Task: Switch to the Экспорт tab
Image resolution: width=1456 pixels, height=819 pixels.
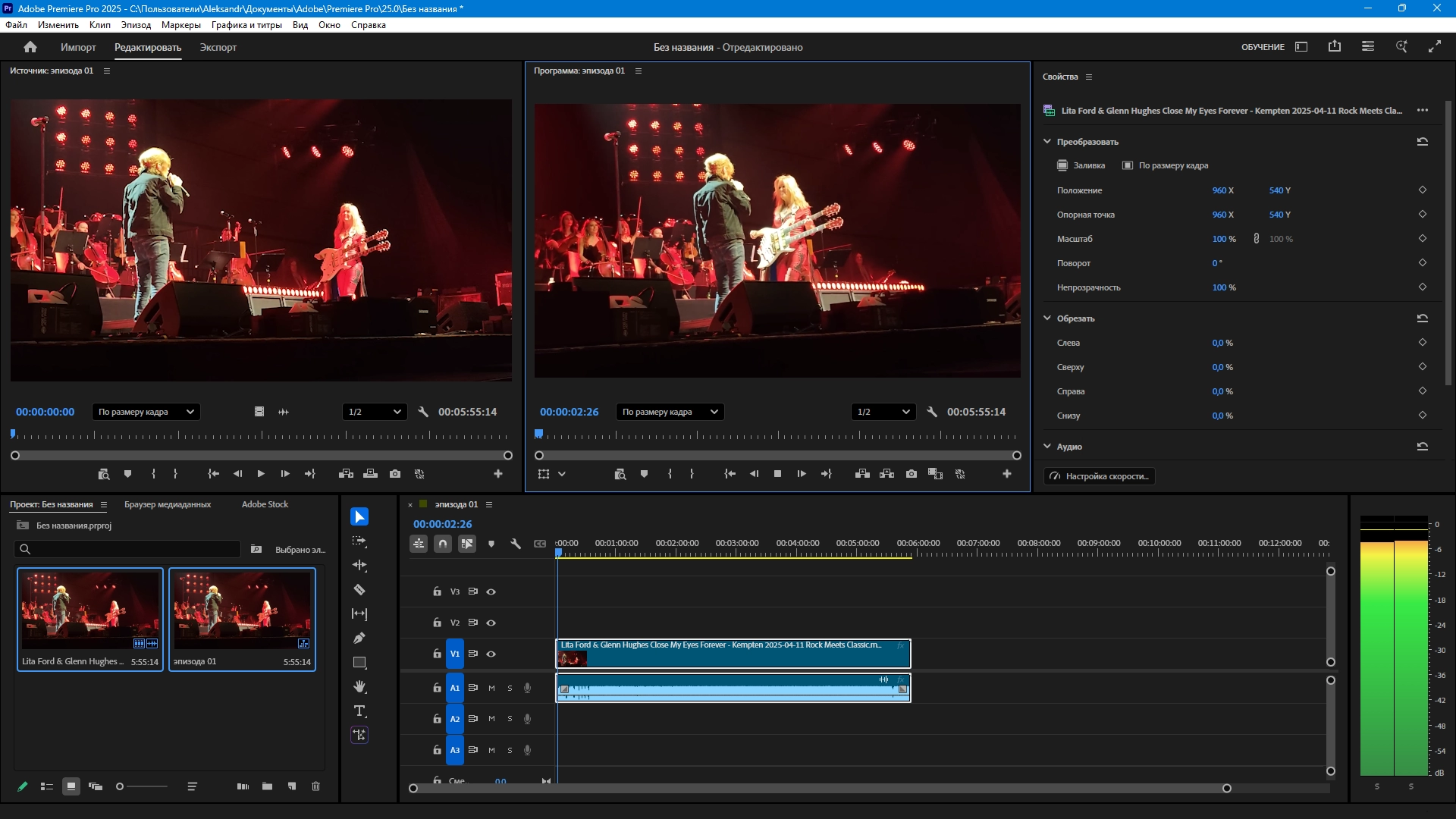Action: [218, 47]
